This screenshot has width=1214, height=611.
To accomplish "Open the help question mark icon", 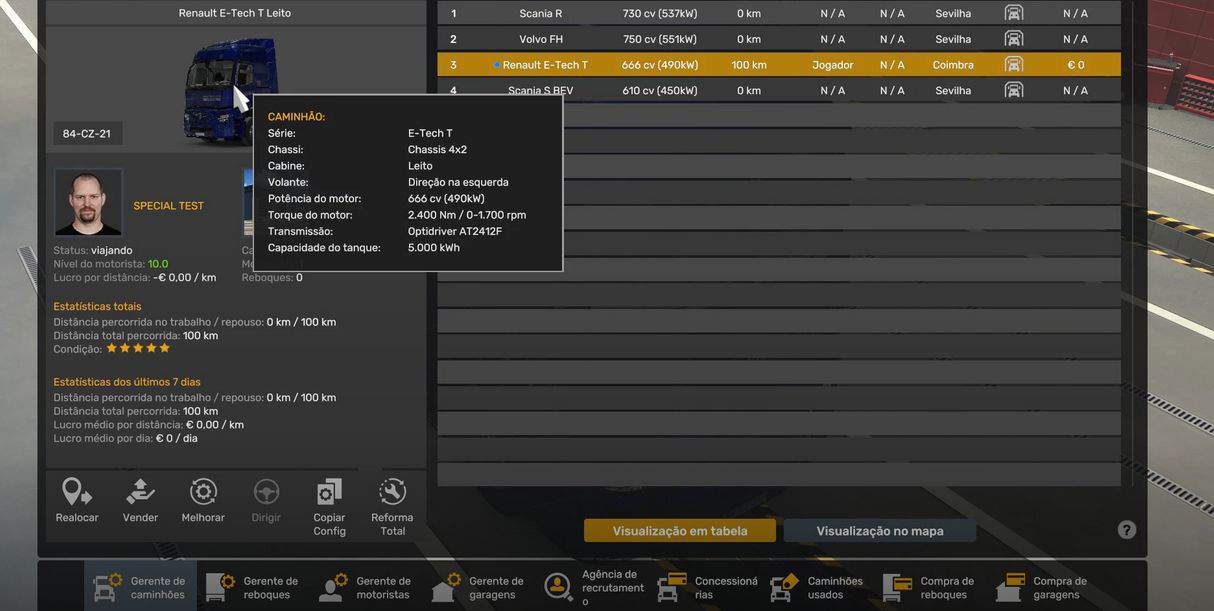I will coord(1127,530).
